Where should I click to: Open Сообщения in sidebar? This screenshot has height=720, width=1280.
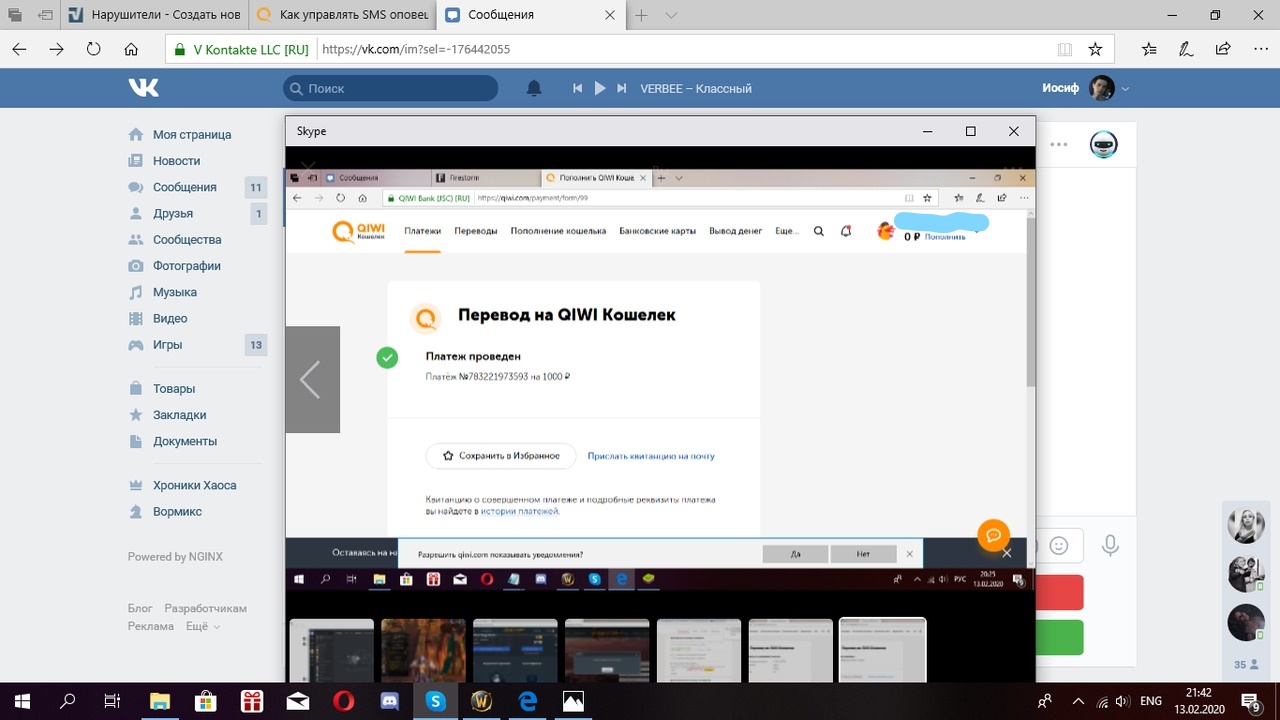point(184,187)
